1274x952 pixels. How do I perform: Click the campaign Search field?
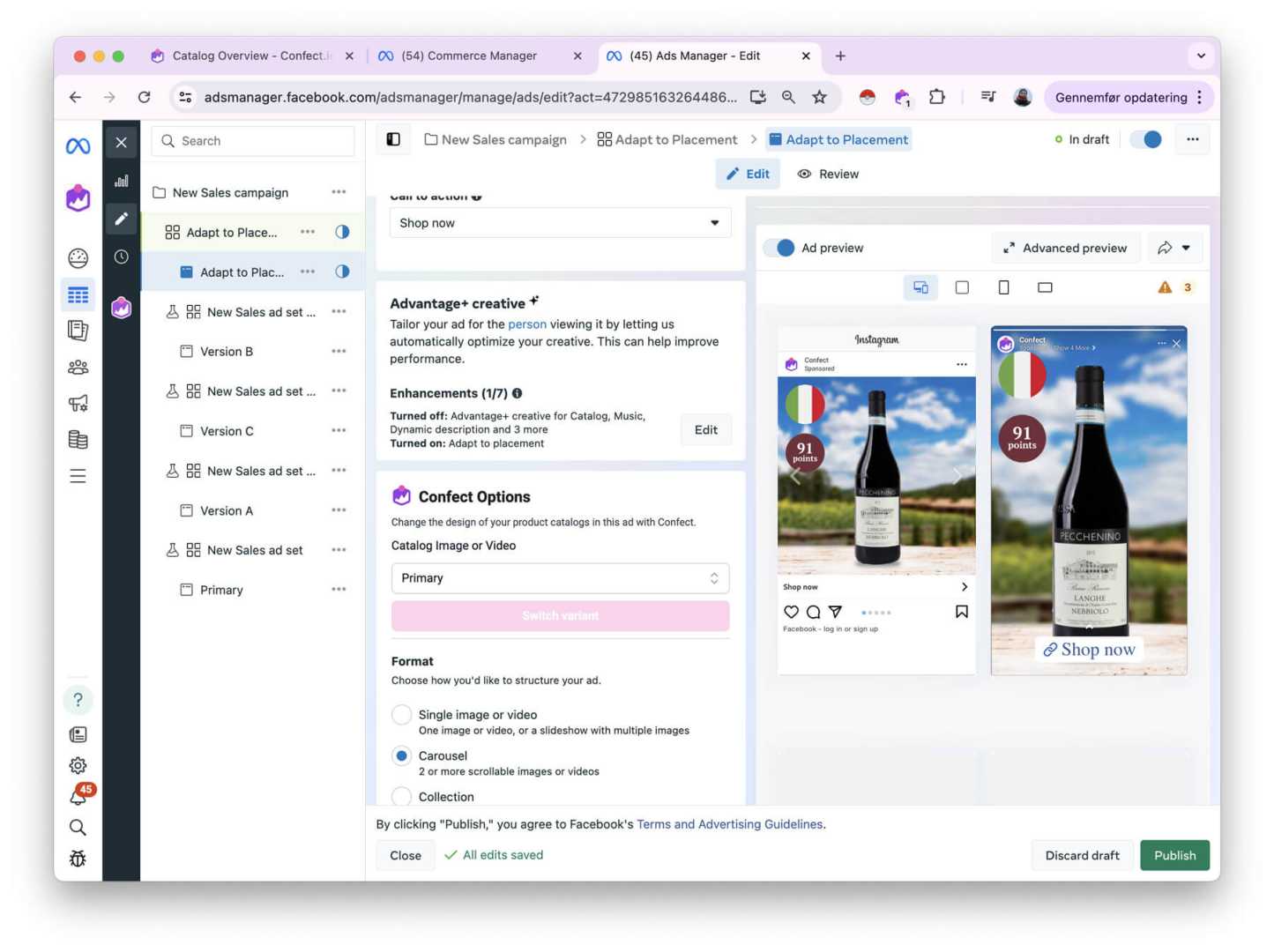[x=253, y=141]
